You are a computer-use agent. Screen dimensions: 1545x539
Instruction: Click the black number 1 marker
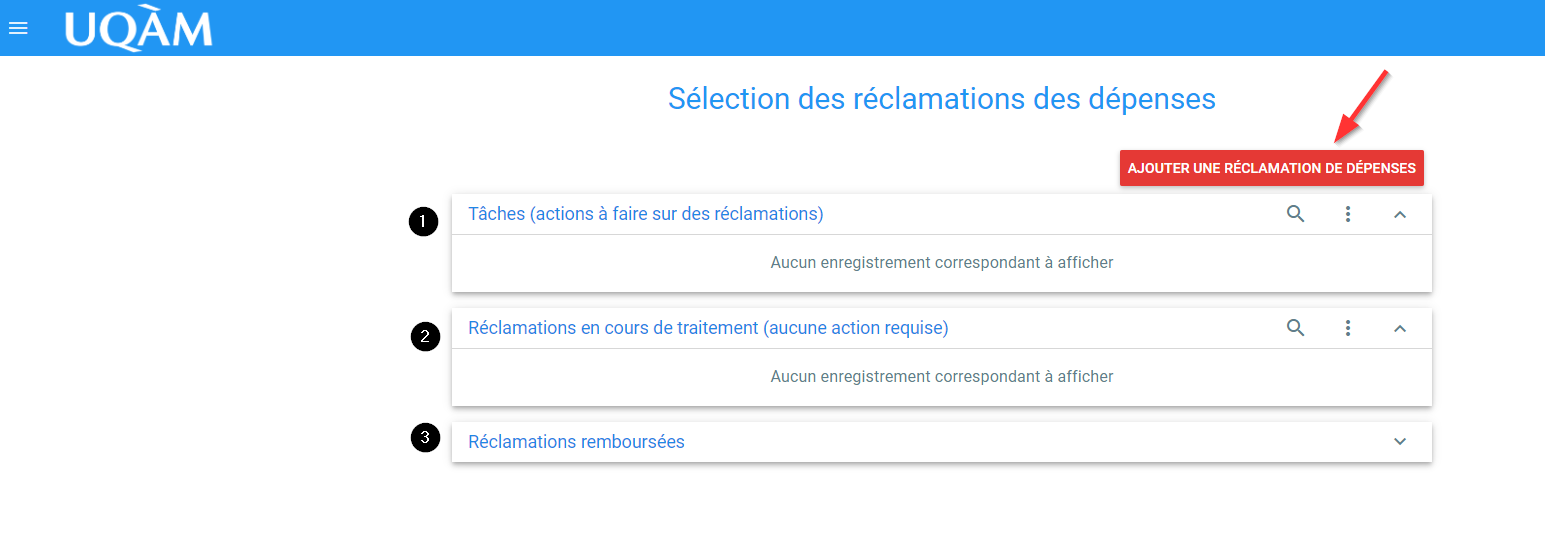tap(424, 221)
